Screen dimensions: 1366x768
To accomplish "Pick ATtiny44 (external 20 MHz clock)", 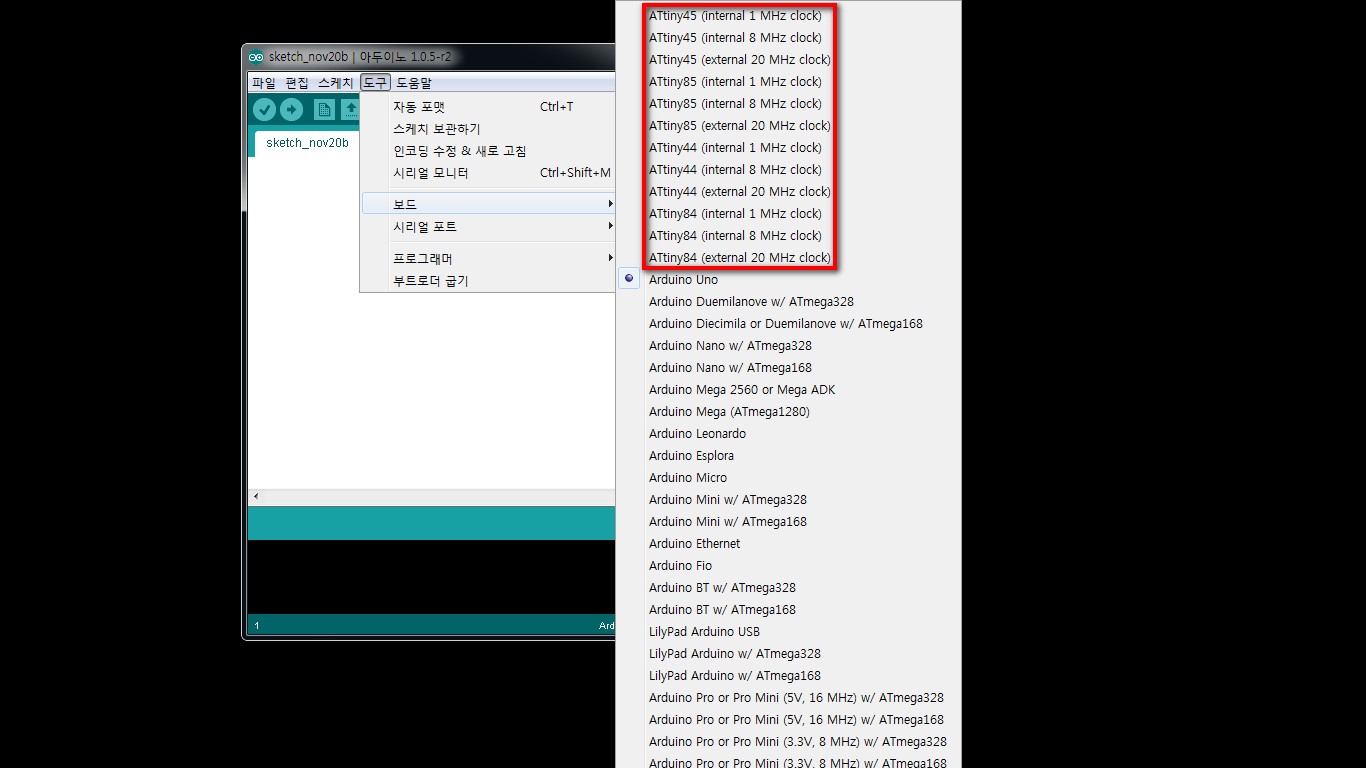I will point(788,192).
